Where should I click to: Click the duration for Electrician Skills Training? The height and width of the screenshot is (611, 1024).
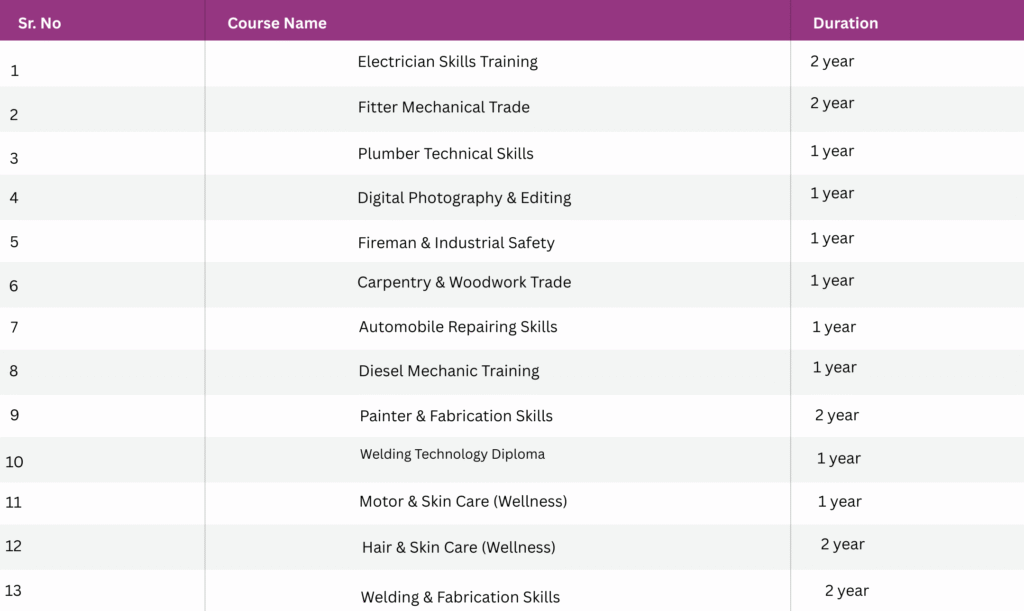pos(832,61)
